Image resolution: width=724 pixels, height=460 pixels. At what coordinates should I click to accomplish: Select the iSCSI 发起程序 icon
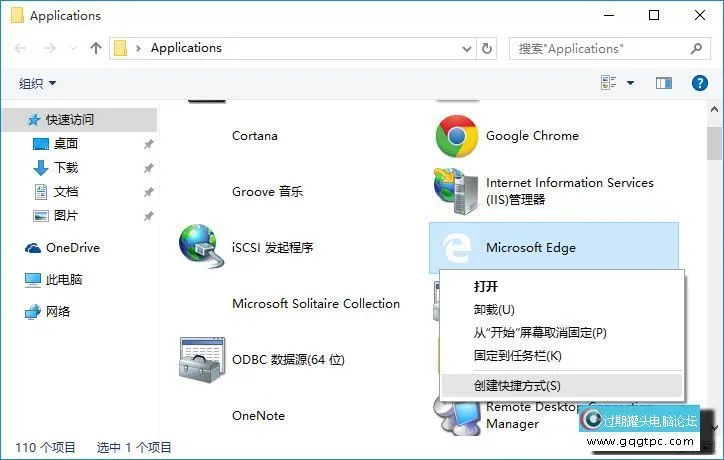pos(202,247)
